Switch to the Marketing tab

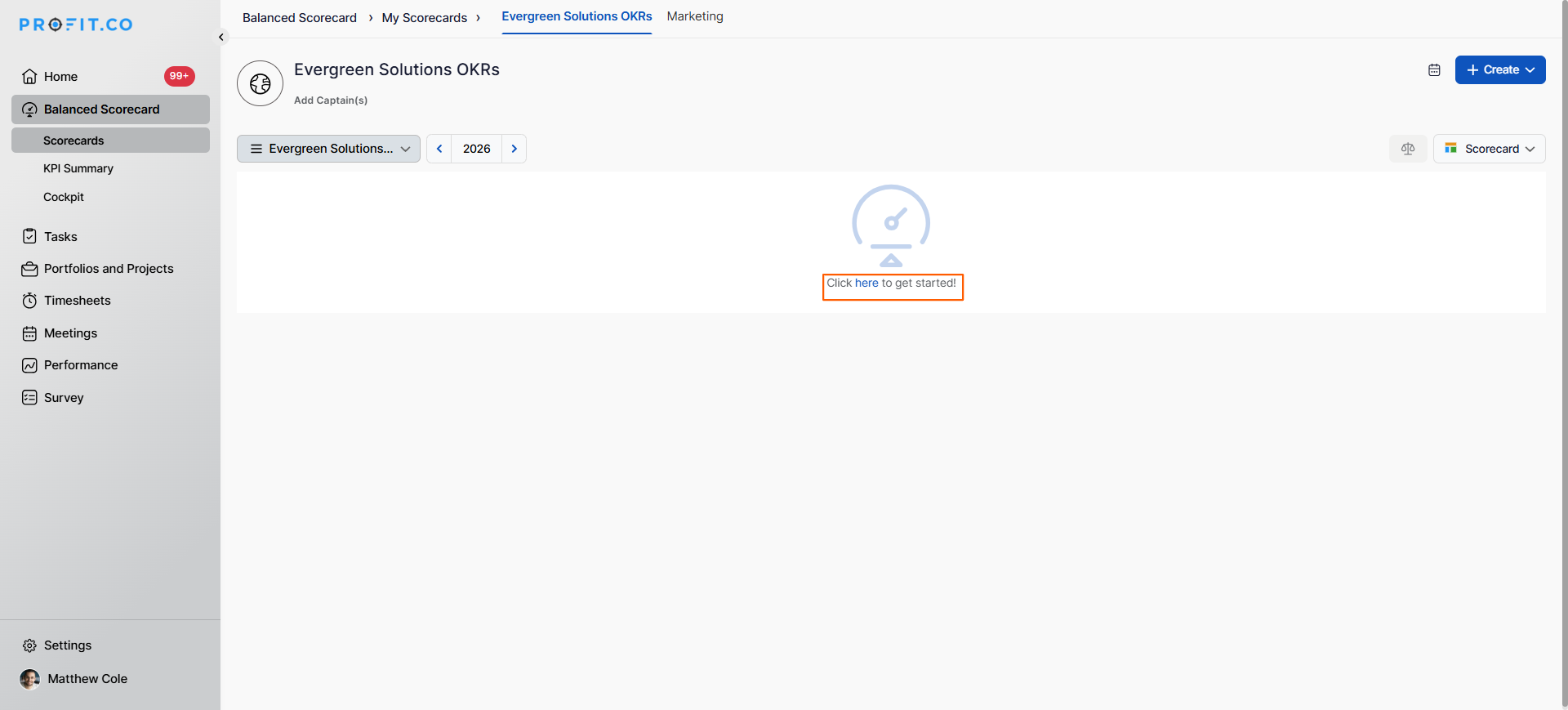(x=695, y=16)
